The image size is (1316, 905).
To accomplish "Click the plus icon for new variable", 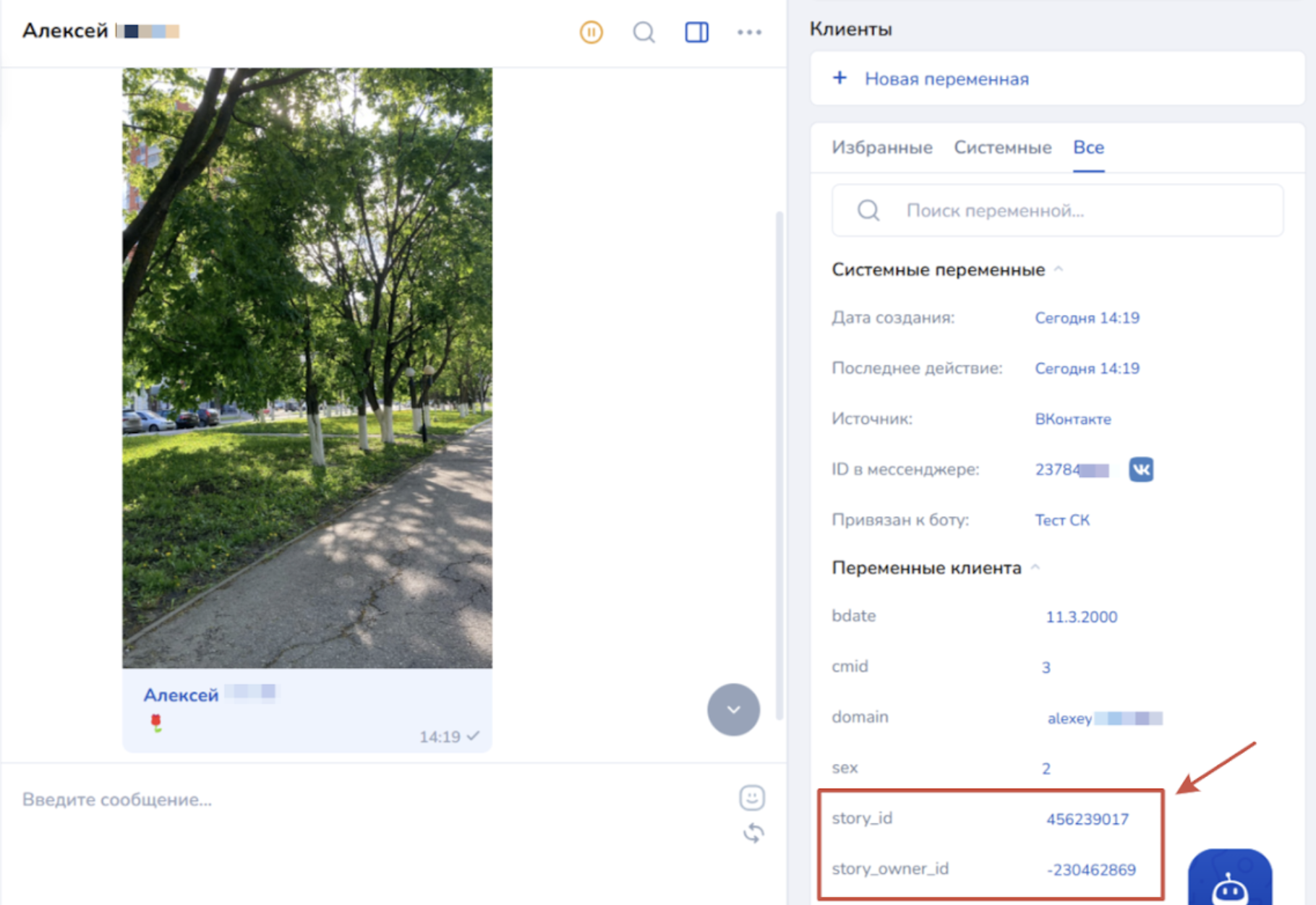I will 839,78.
